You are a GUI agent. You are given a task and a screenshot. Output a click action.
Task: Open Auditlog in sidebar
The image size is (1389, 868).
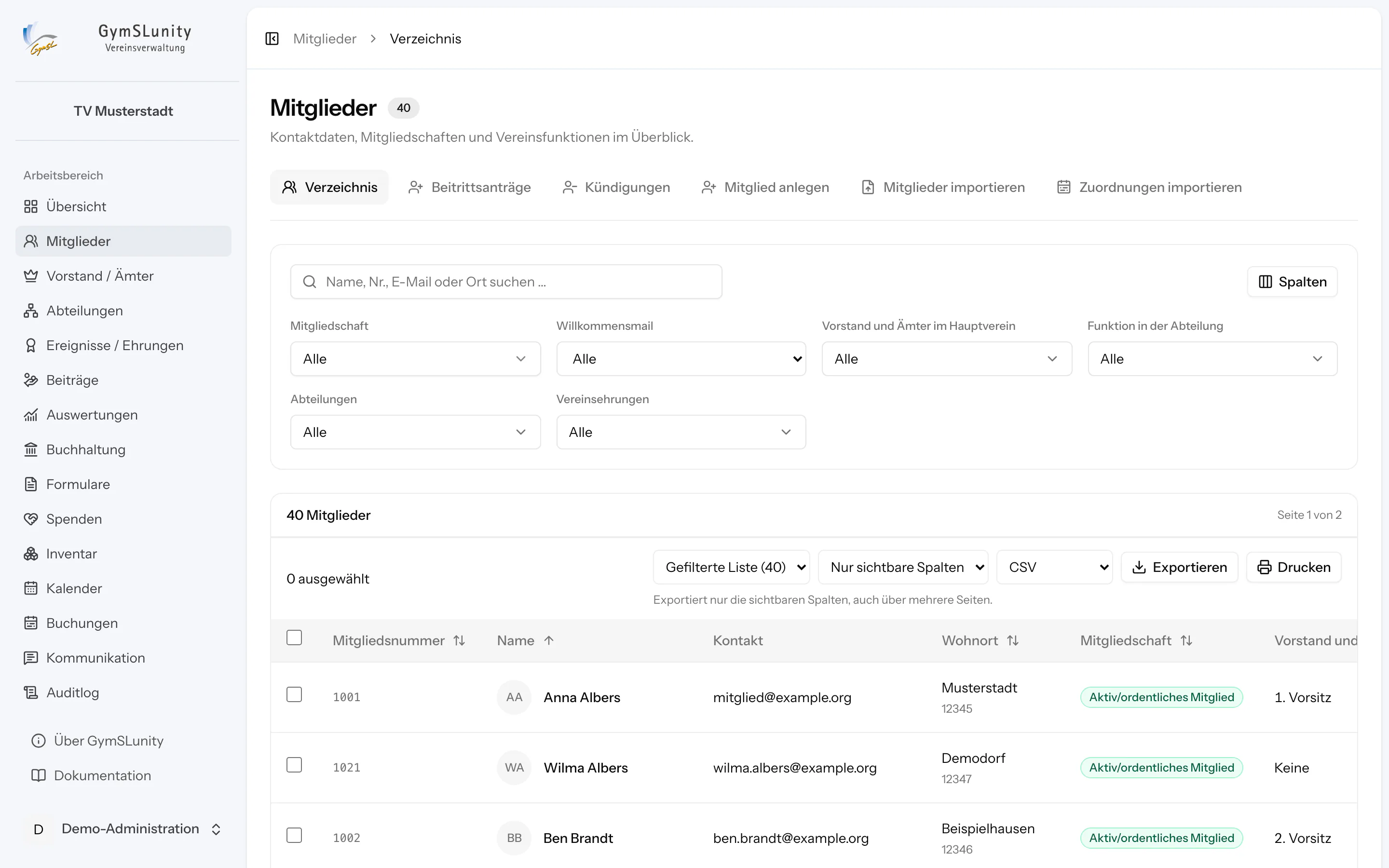coord(123,692)
